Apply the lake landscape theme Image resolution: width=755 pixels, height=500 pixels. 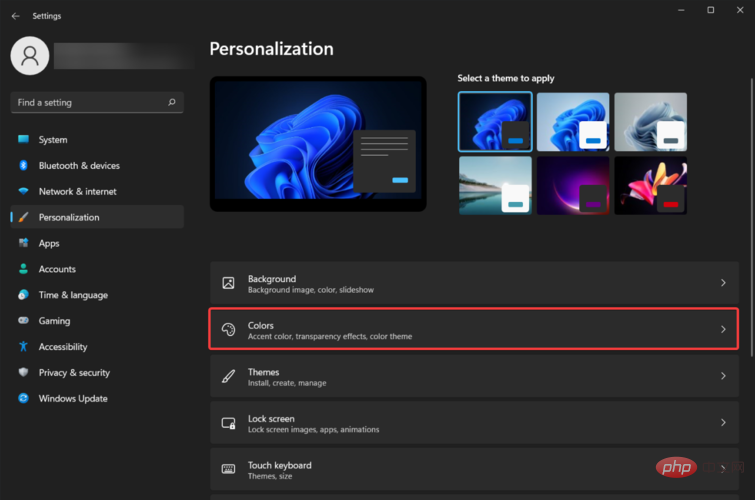pyautogui.click(x=495, y=185)
